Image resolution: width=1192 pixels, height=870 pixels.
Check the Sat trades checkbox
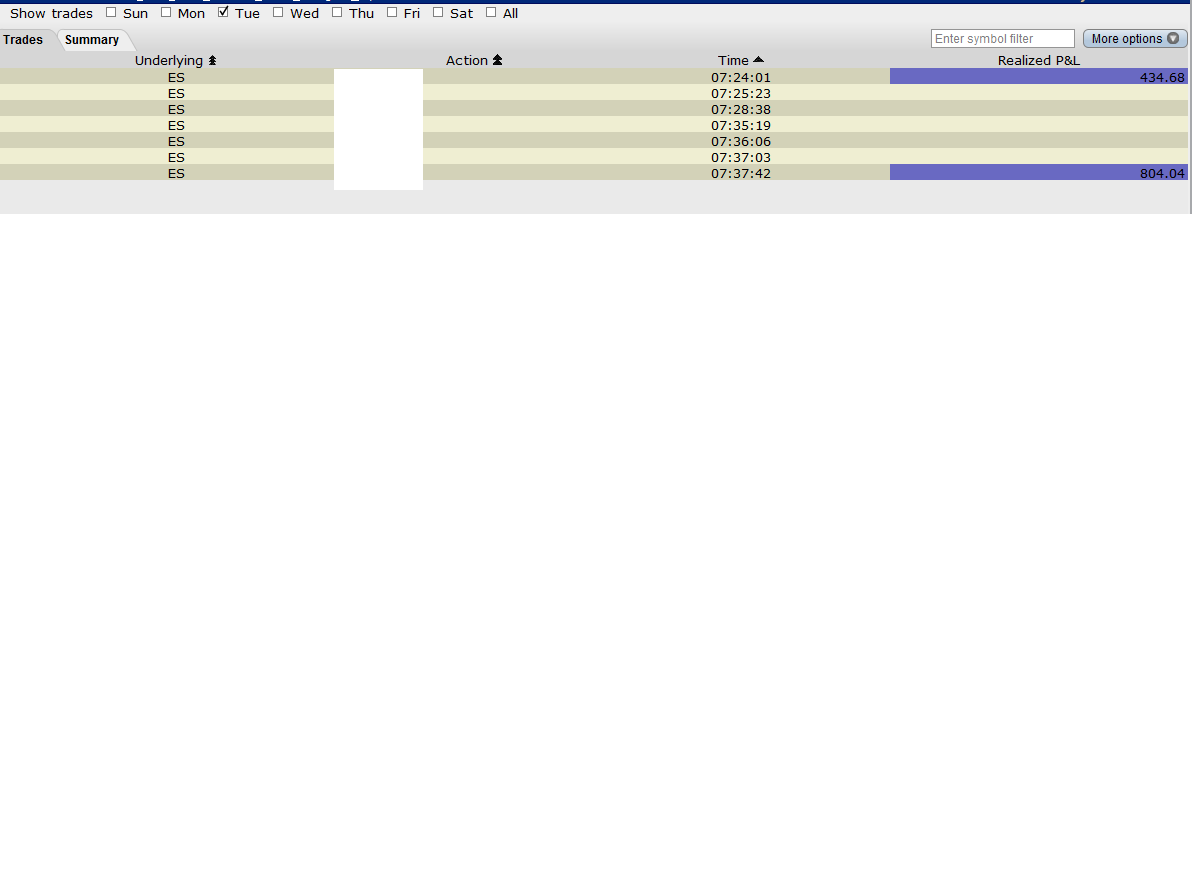[x=438, y=12]
